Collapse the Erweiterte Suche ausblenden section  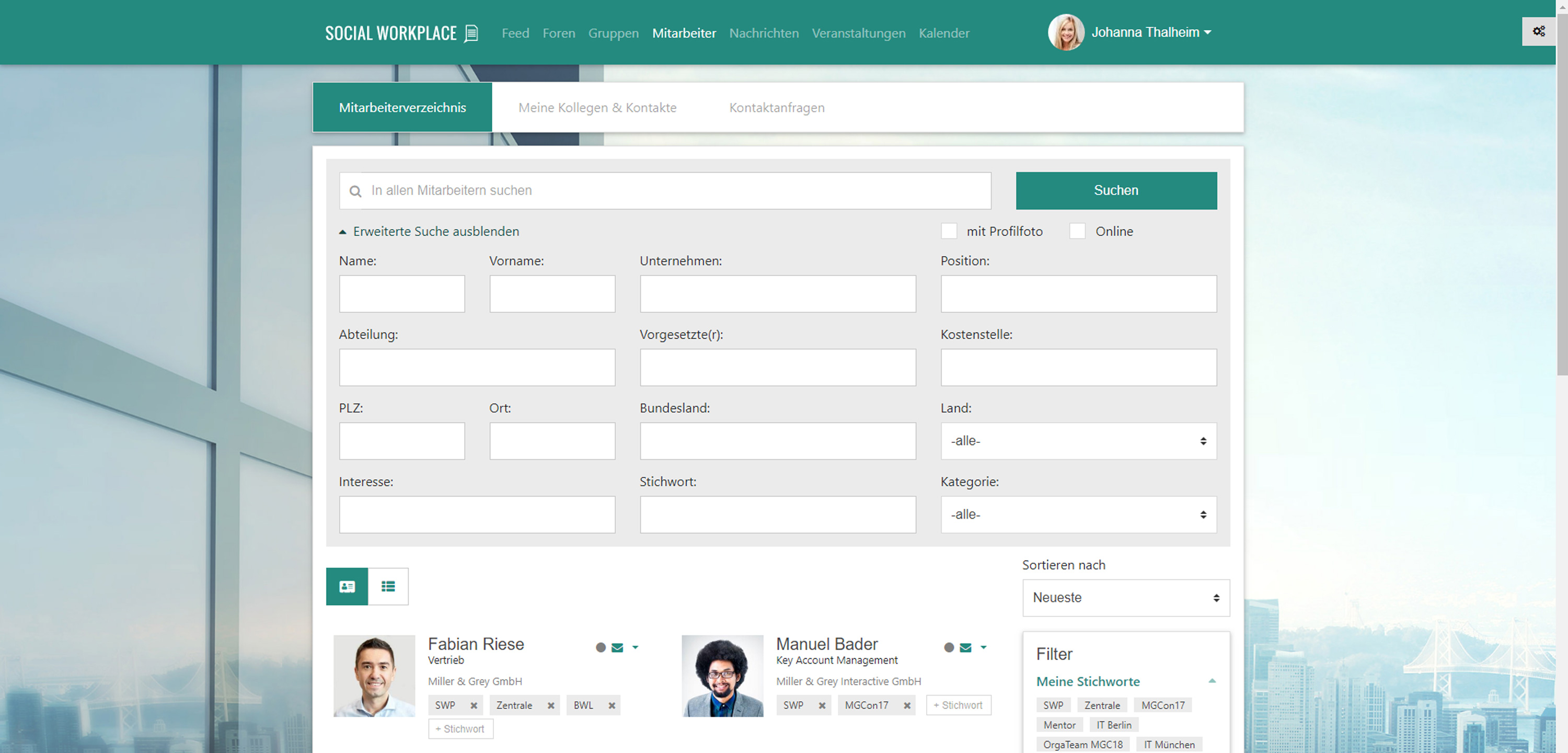429,232
